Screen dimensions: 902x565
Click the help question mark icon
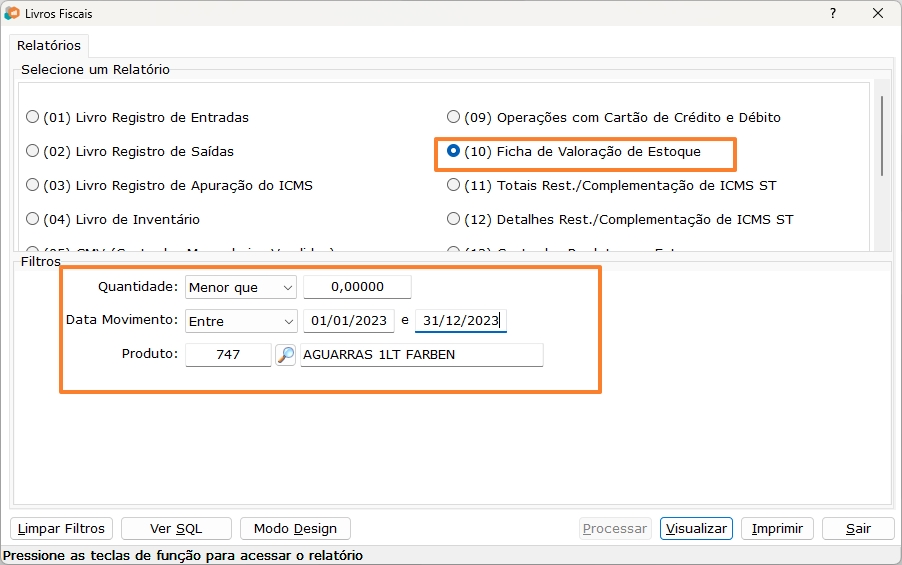833,14
